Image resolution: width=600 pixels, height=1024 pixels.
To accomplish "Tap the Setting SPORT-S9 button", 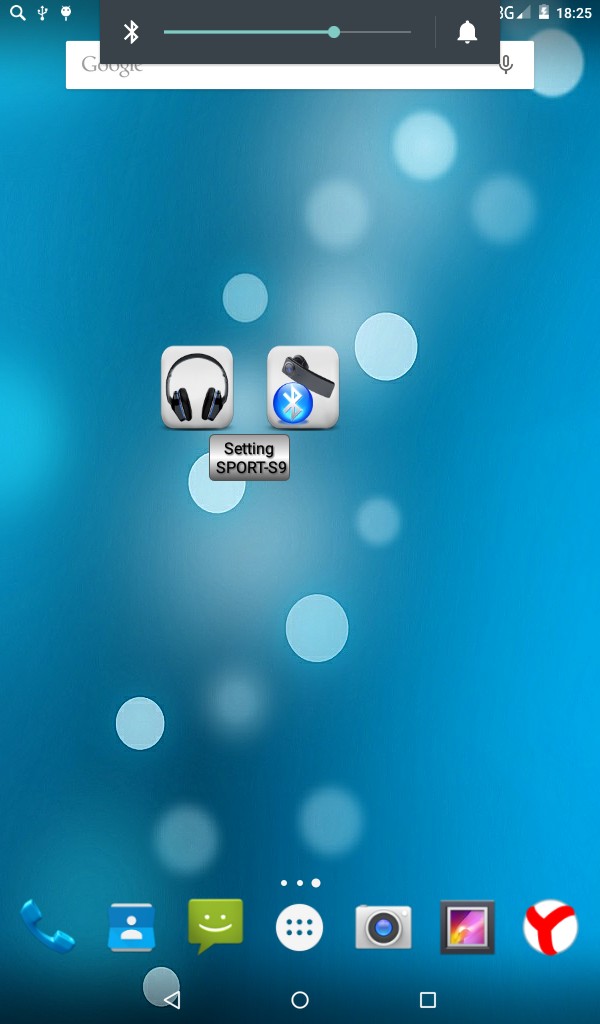I will coord(249,458).
